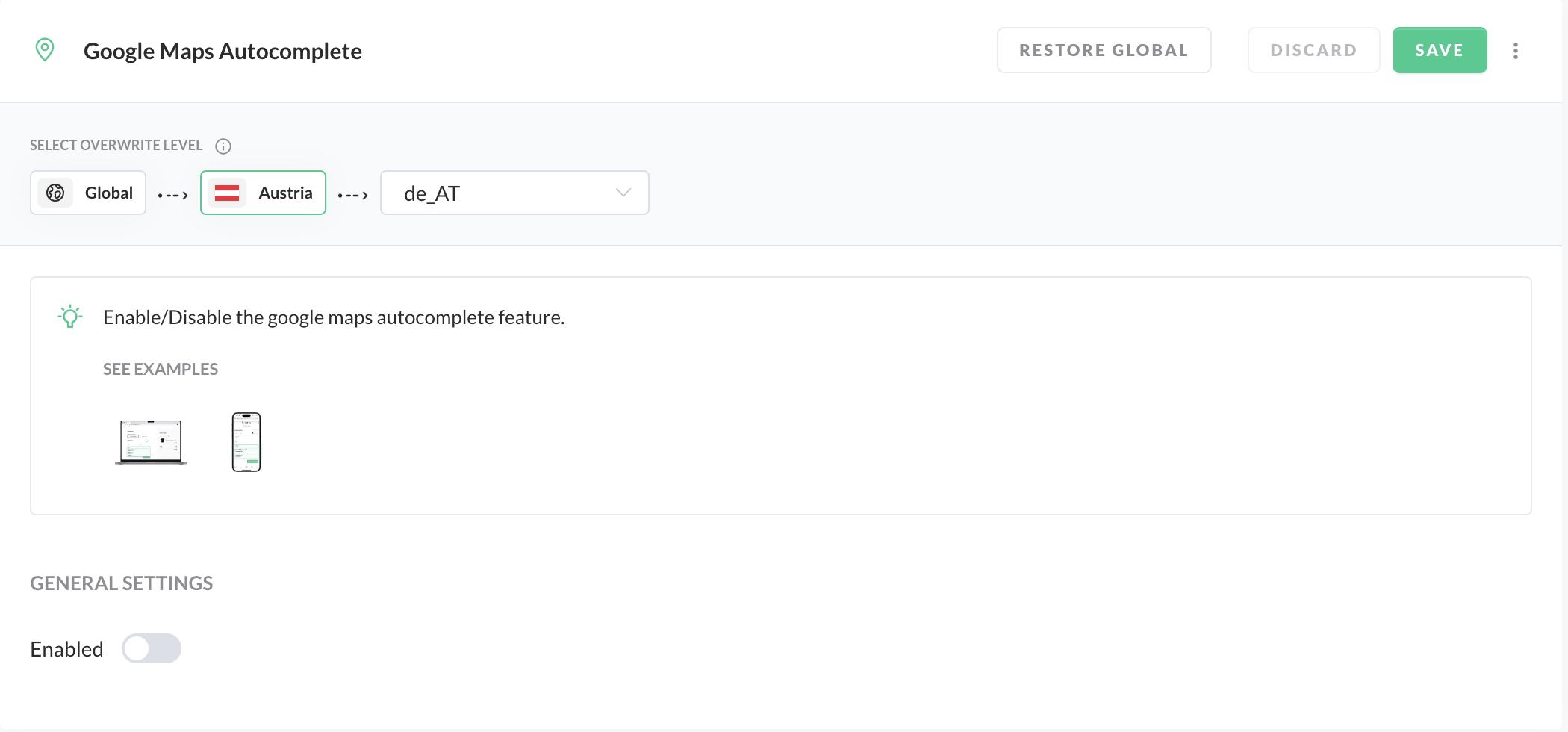Click the Restore Global button

[1104, 50]
